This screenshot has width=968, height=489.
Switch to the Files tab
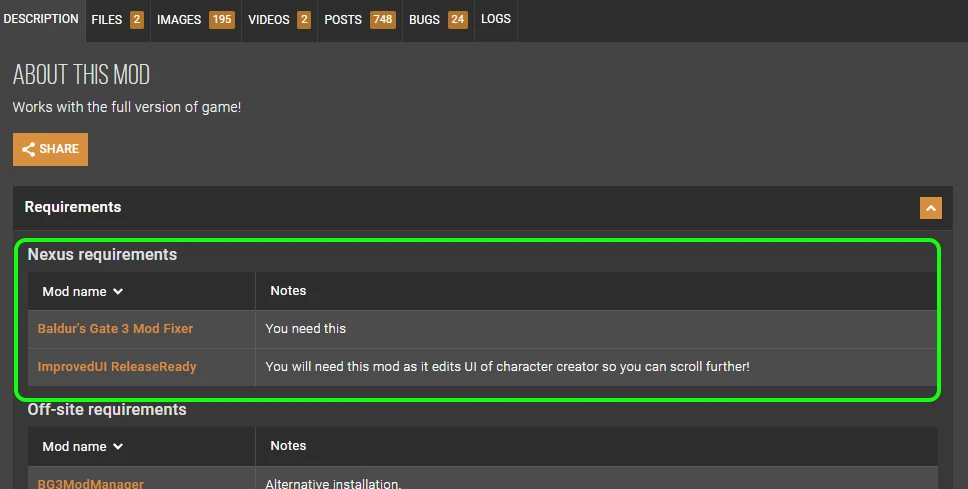coord(117,20)
